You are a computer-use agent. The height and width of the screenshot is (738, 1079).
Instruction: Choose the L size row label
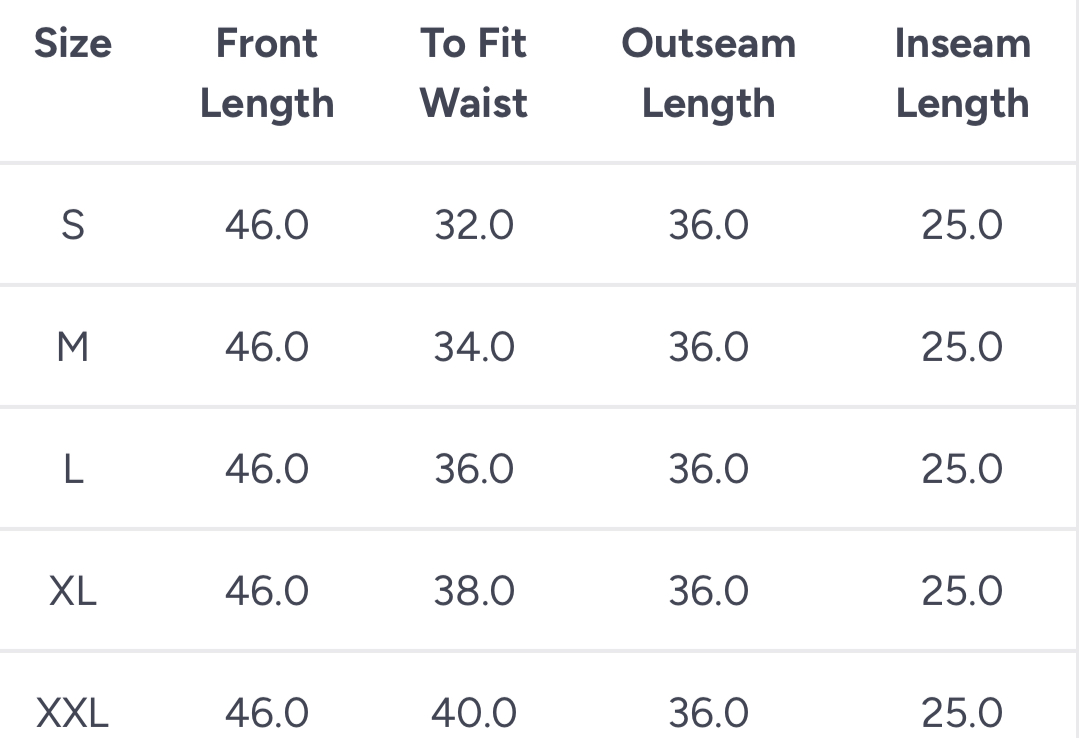pos(72,470)
